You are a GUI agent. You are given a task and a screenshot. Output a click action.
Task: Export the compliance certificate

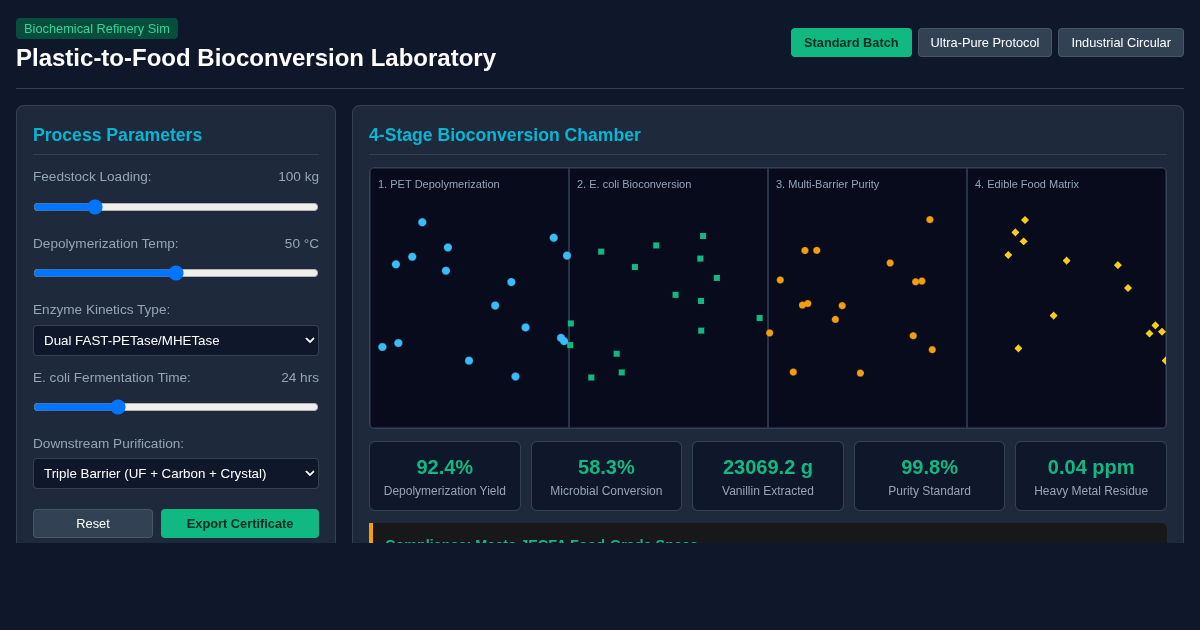click(x=240, y=523)
